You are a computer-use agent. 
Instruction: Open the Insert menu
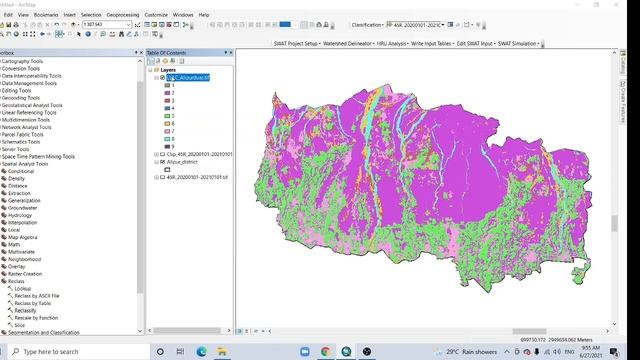[x=69, y=15]
